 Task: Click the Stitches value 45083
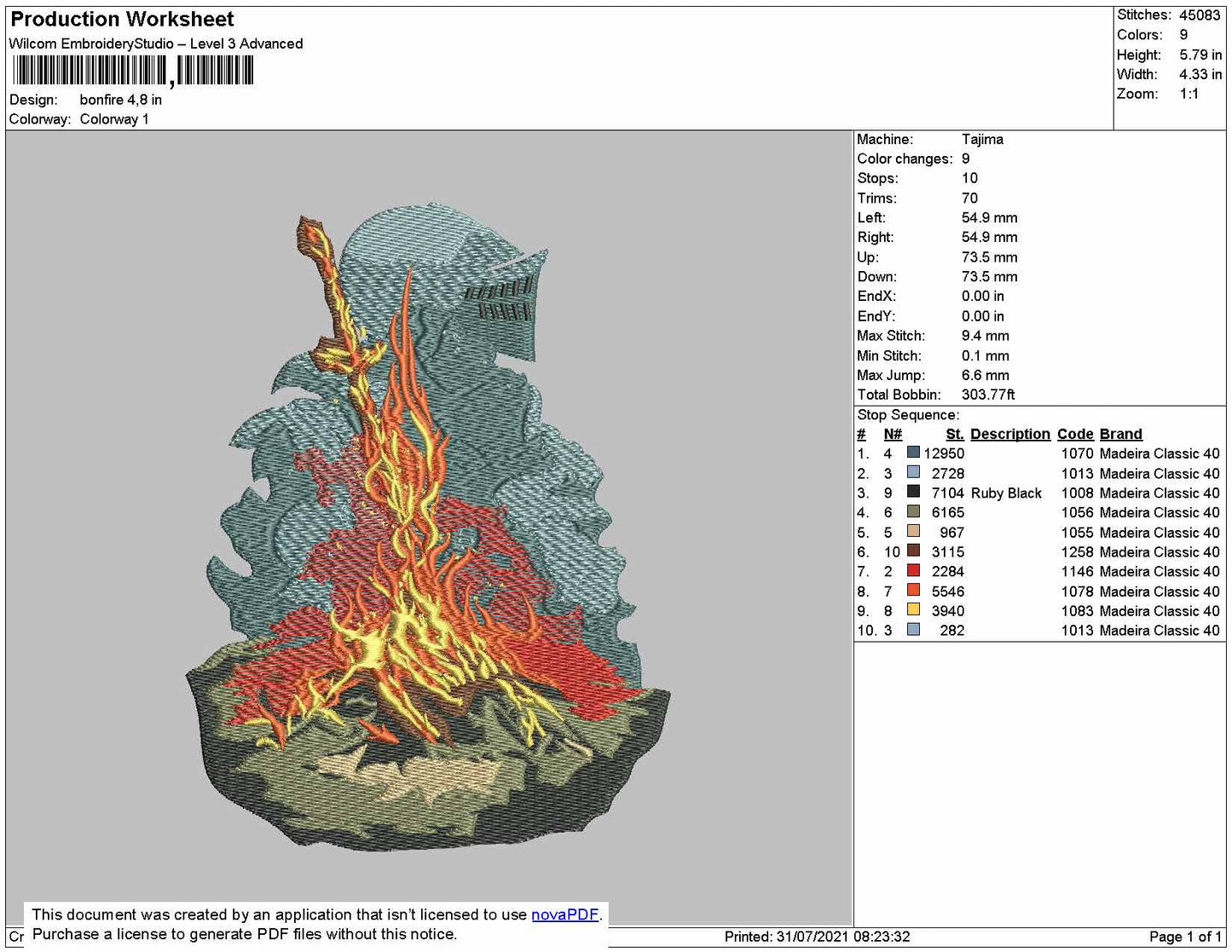point(1200,15)
